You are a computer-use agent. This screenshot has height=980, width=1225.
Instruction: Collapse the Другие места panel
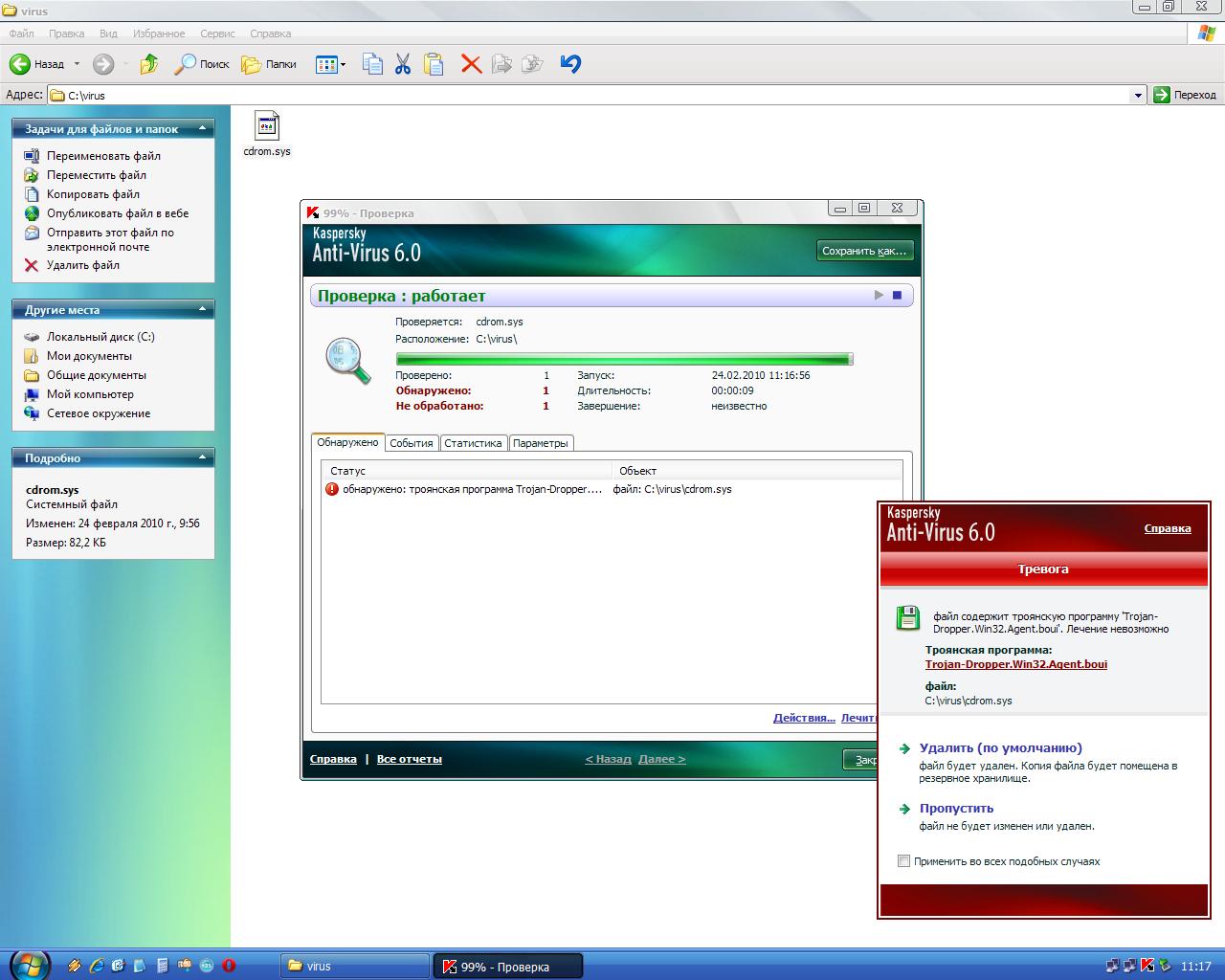(202, 309)
